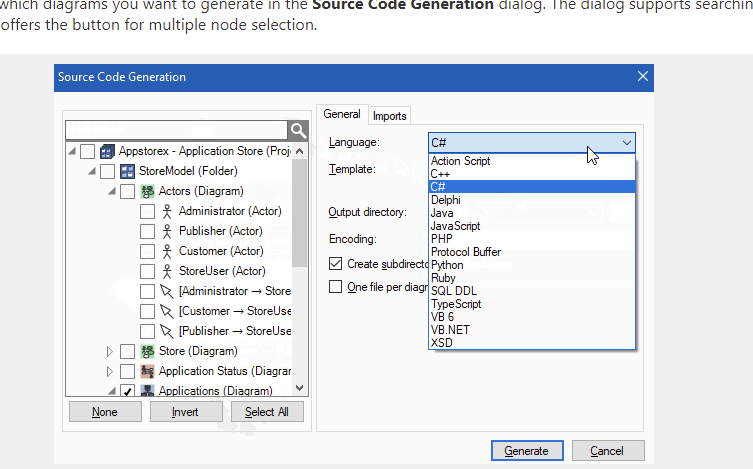Viewport: 753px width, 469px height.
Task: Click the Appstorex project icon
Action: 107,151
